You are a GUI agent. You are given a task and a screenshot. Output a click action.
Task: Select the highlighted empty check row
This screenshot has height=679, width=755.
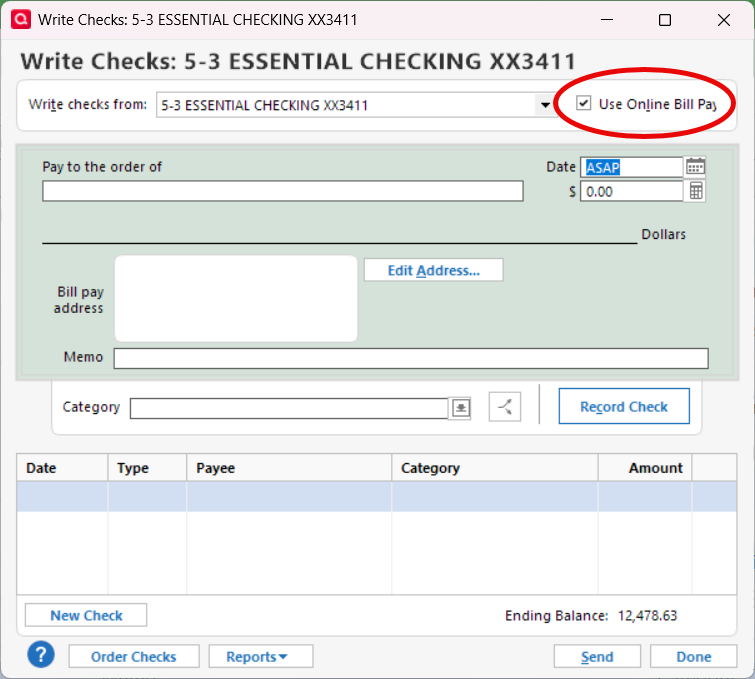(377, 496)
